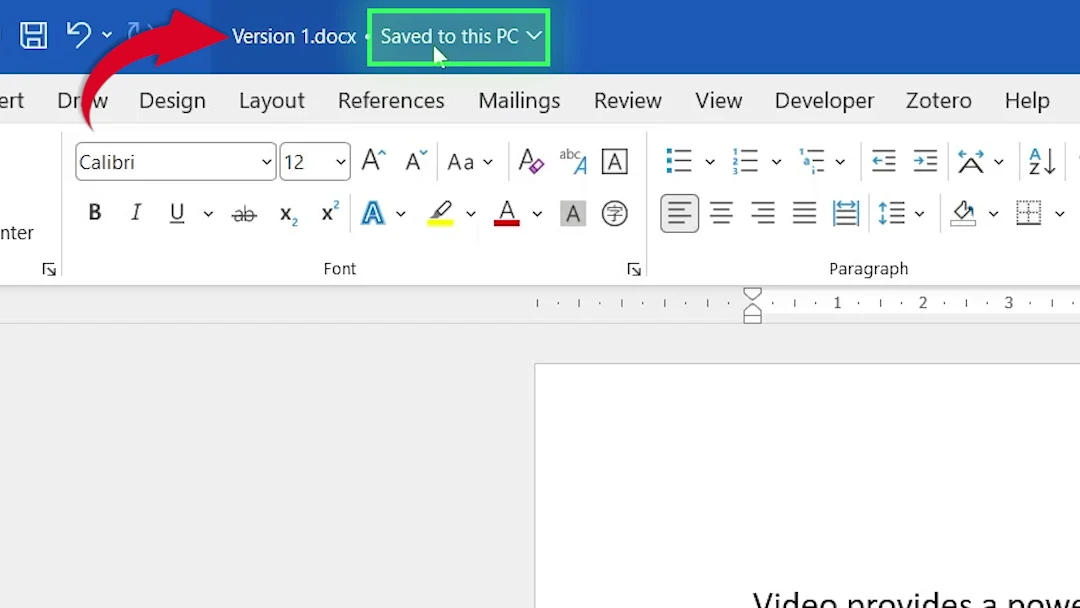Apply Text Effects glowing A icon
The height and width of the screenshot is (608, 1080).
pyautogui.click(x=373, y=213)
